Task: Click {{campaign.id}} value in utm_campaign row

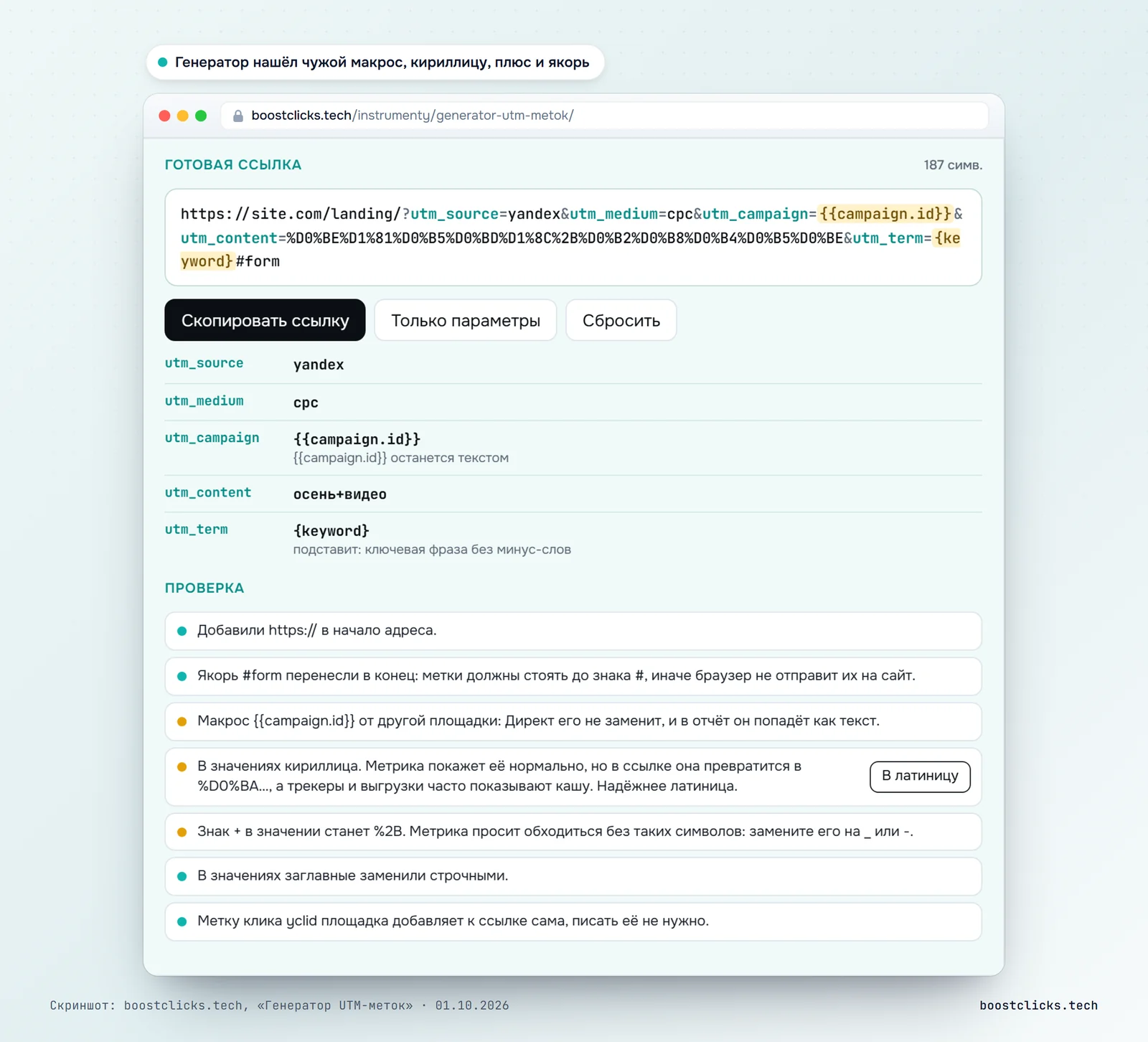Action: tap(357, 438)
